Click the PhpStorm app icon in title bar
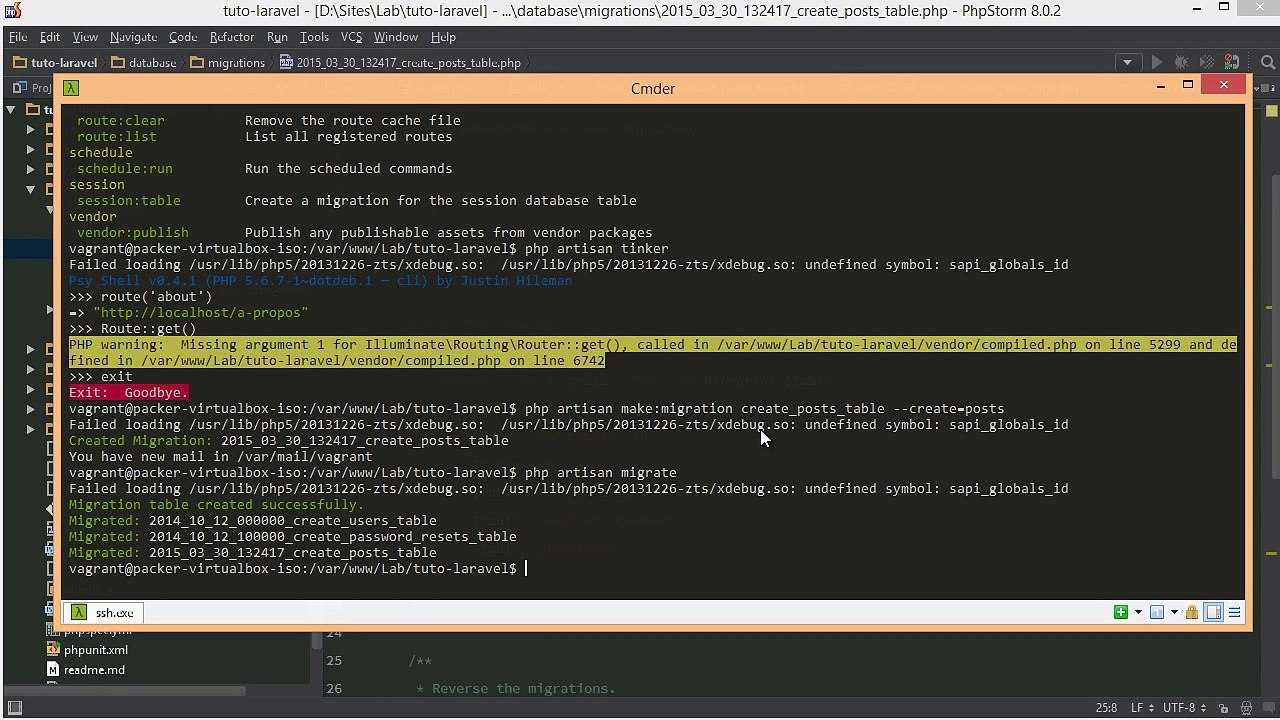Viewport: 1280px width, 720px height. (x=13, y=11)
